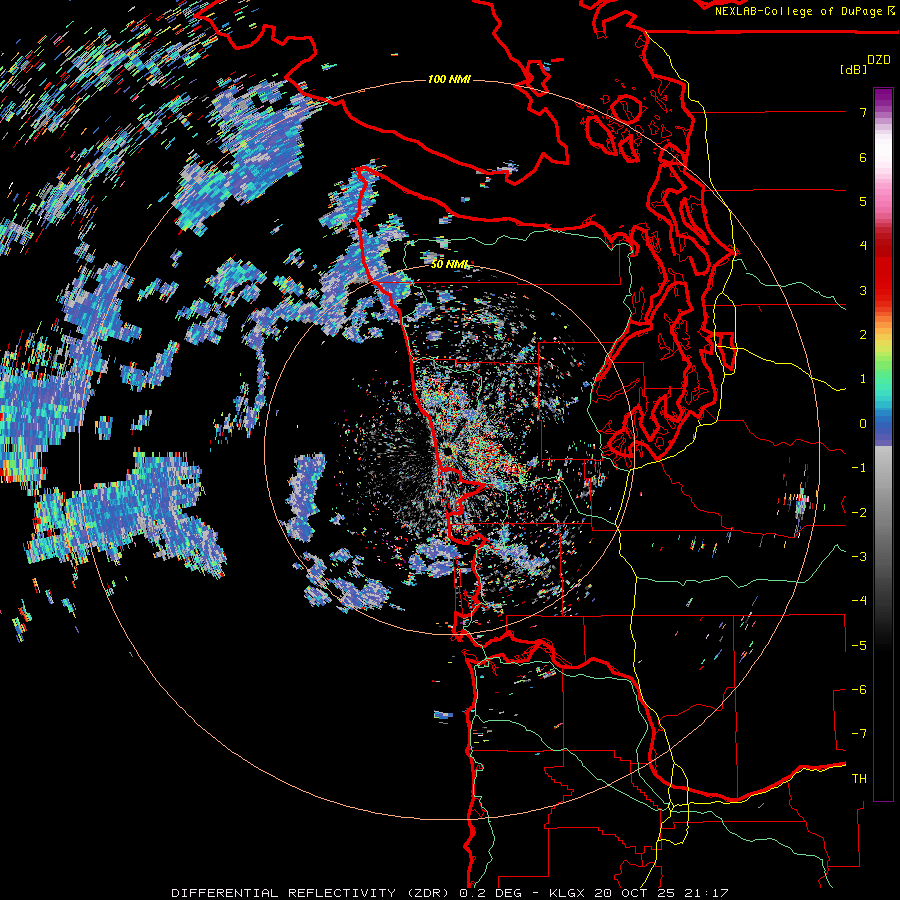Screen dimensions: 900x900
Task: Click the KLGX radar site center dot
Action: [447, 452]
